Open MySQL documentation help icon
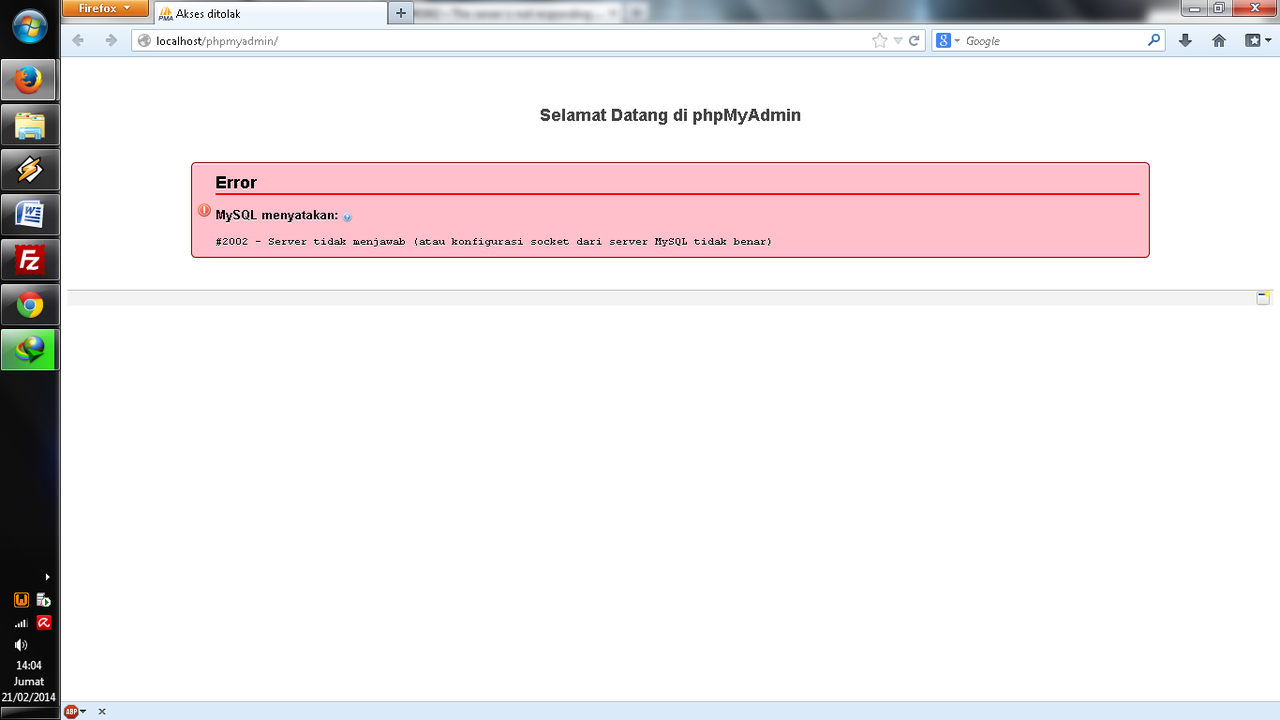Viewport: 1280px width, 720px height. pos(347,217)
